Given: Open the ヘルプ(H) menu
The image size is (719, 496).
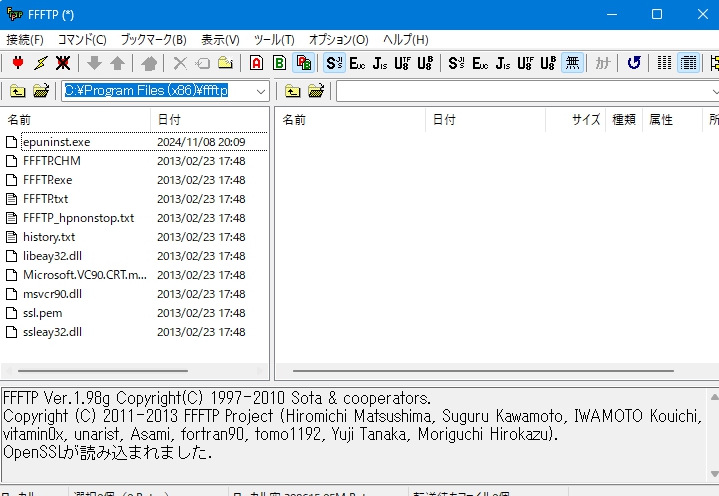Looking at the screenshot, I should [405, 40].
